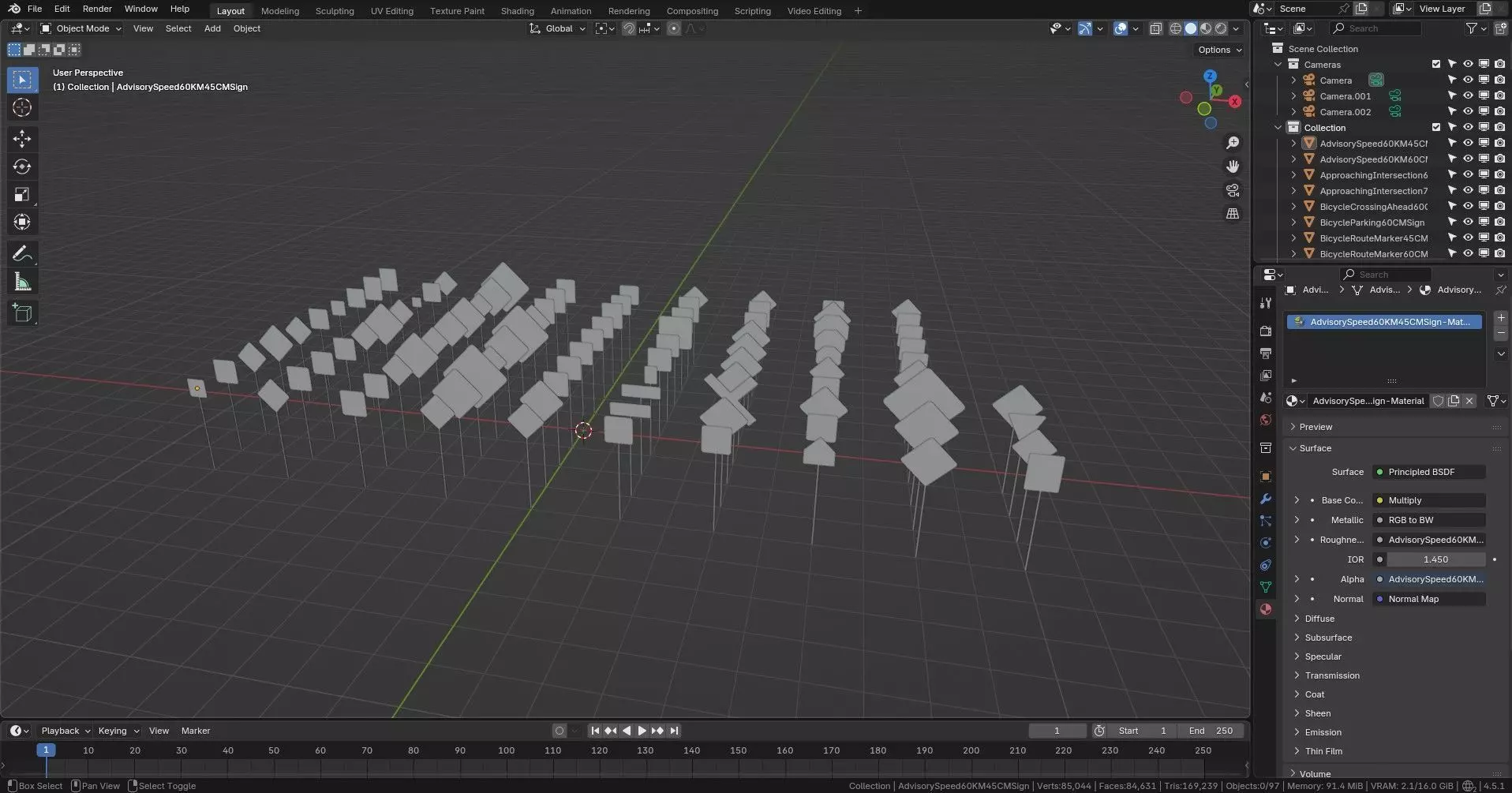Click the red X axis on navigation gizmo
This screenshot has height=793, width=1512.
point(1235,102)
